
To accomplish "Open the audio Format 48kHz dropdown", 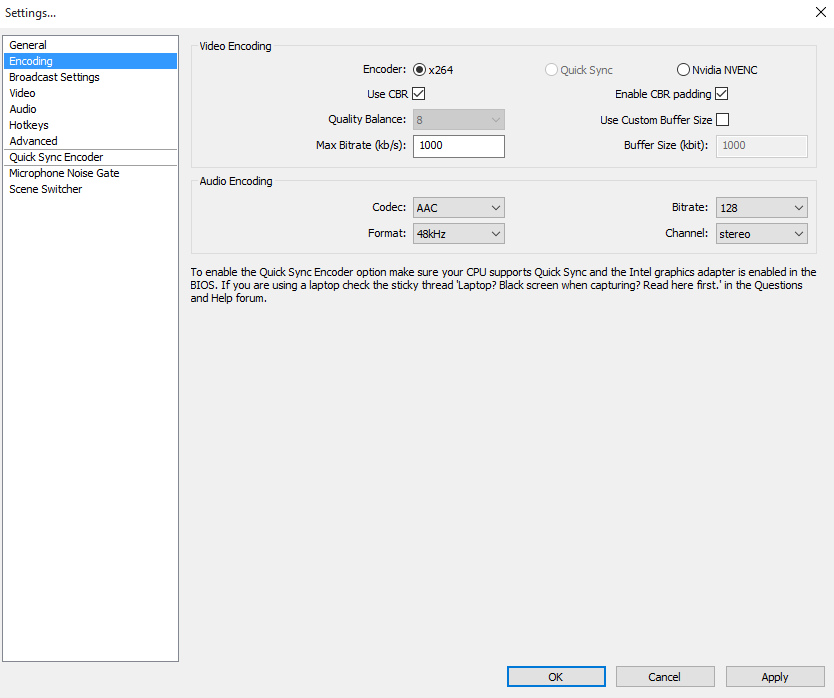I will (458, 234).
